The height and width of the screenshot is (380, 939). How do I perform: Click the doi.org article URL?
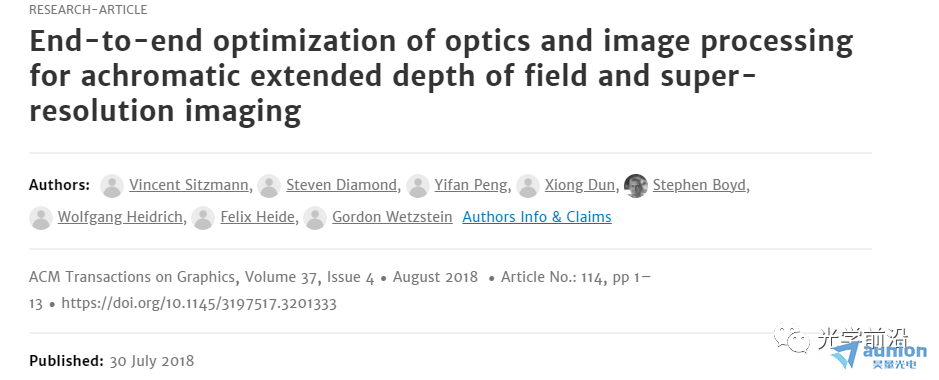pos(199,303)
